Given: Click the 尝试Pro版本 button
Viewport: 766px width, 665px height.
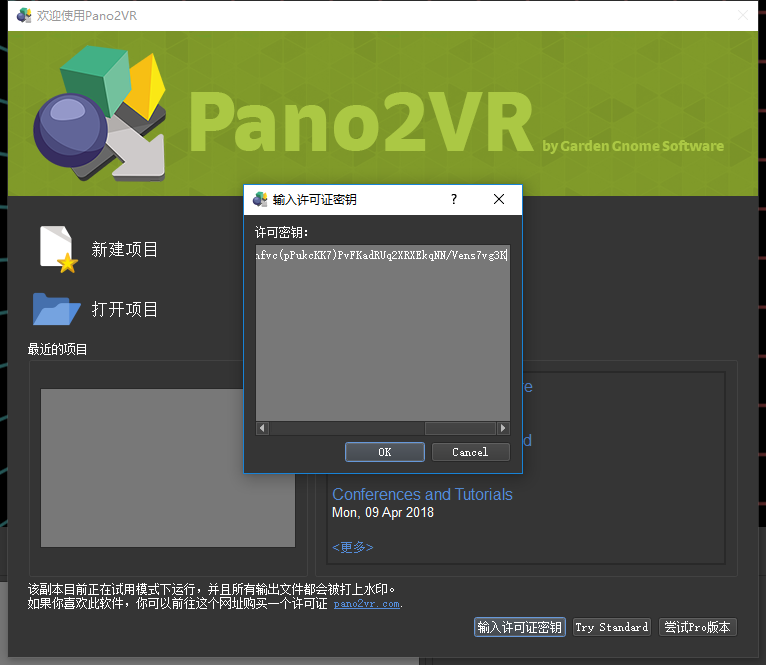Looking at the screenshot, I should point(698,627).
